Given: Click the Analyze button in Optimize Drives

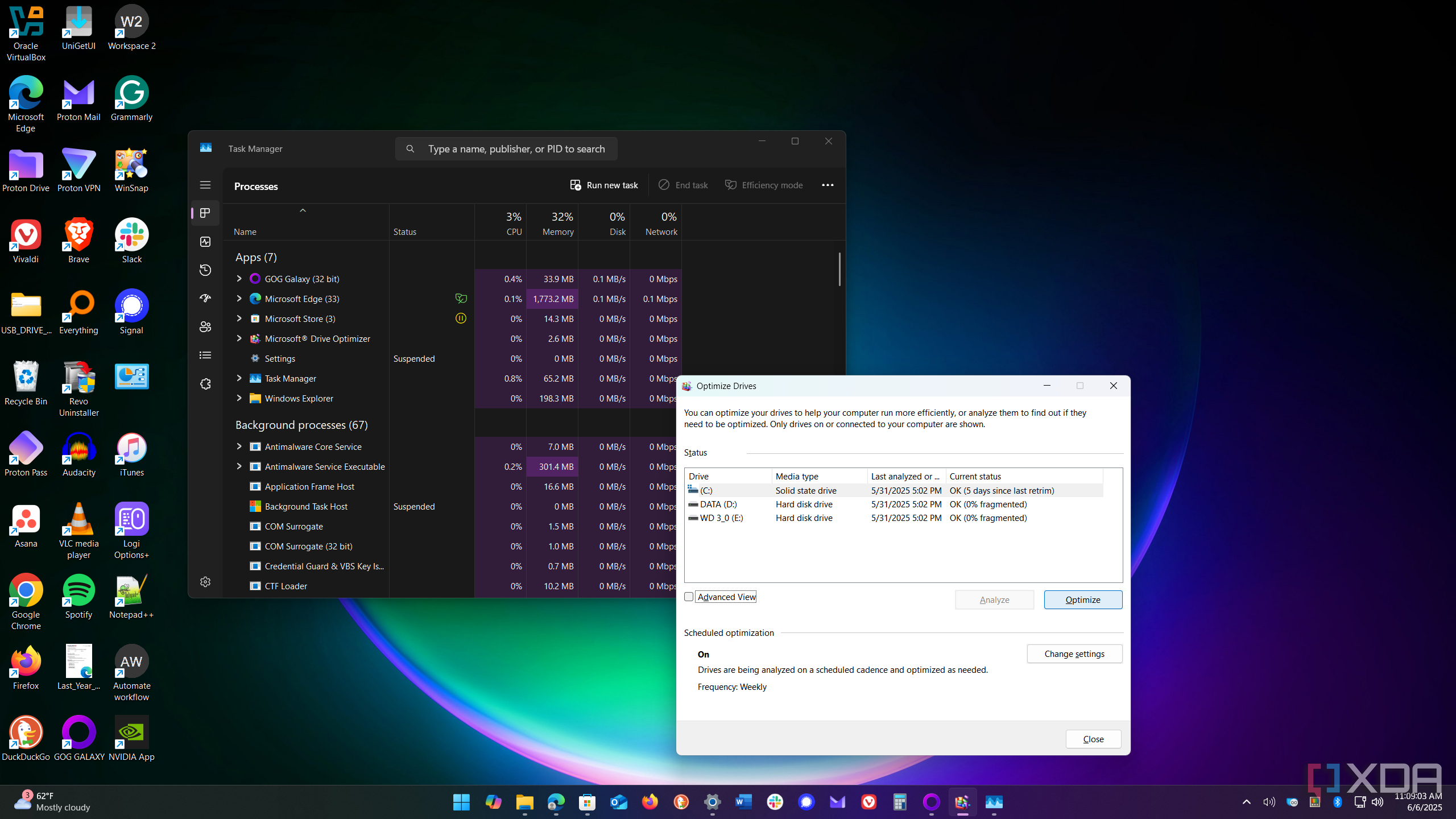Looking at the screenshot, I should (x=994, y=599).
